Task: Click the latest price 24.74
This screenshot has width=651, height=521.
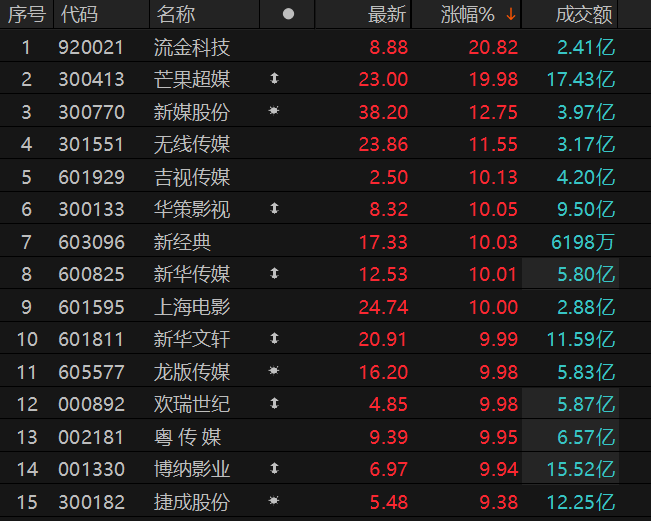Action: coord(383,307)
